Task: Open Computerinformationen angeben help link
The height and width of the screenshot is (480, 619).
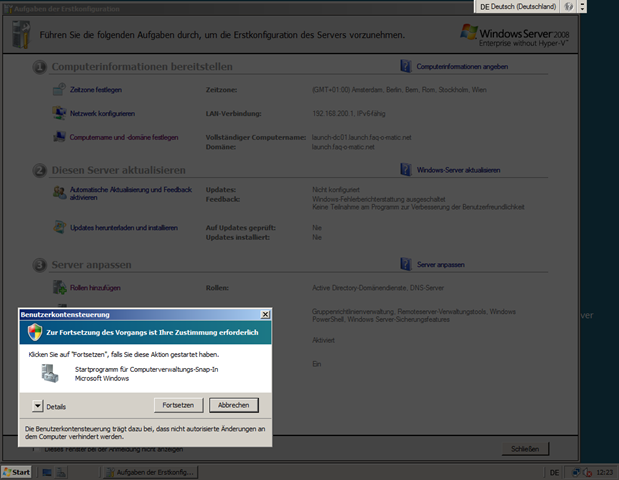Action: tap(462, 67)
